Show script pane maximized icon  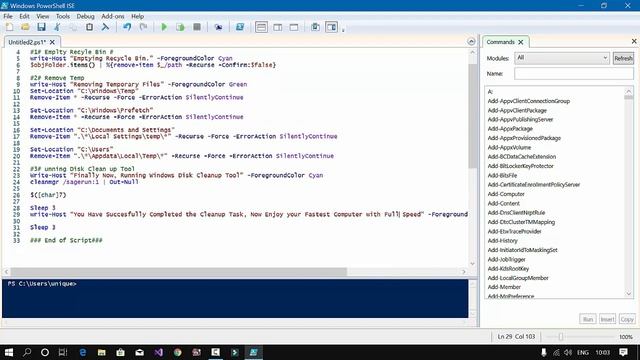click(294, 27)
